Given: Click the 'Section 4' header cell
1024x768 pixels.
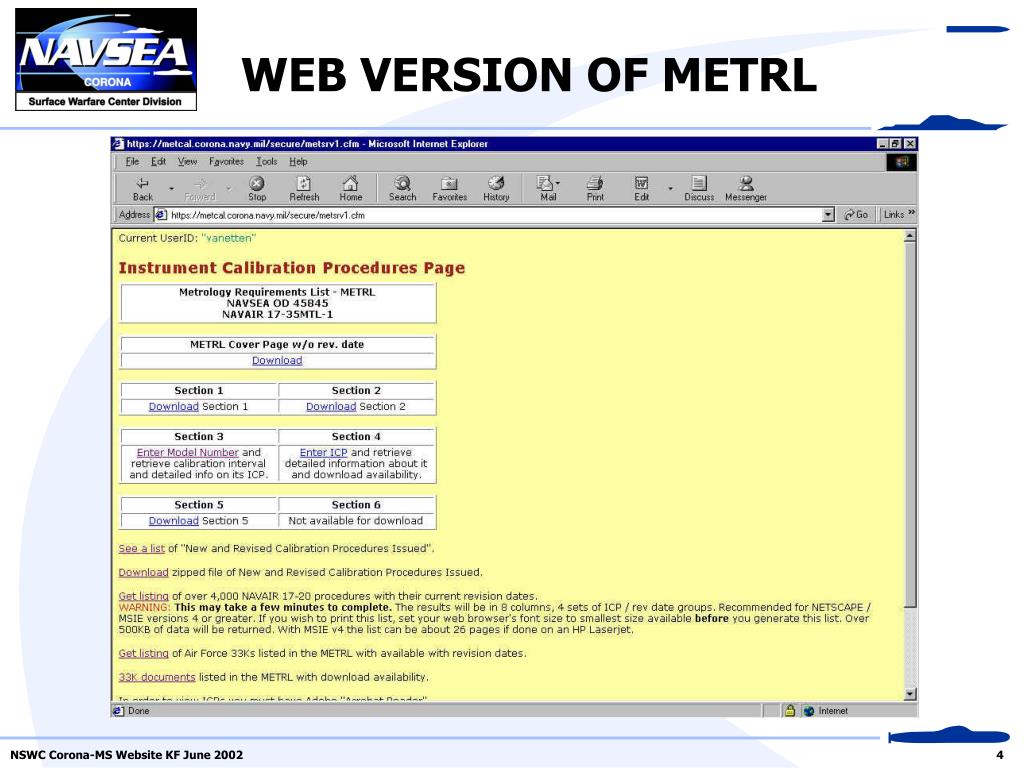Looking at the screenshot, I should coord(356,436).
